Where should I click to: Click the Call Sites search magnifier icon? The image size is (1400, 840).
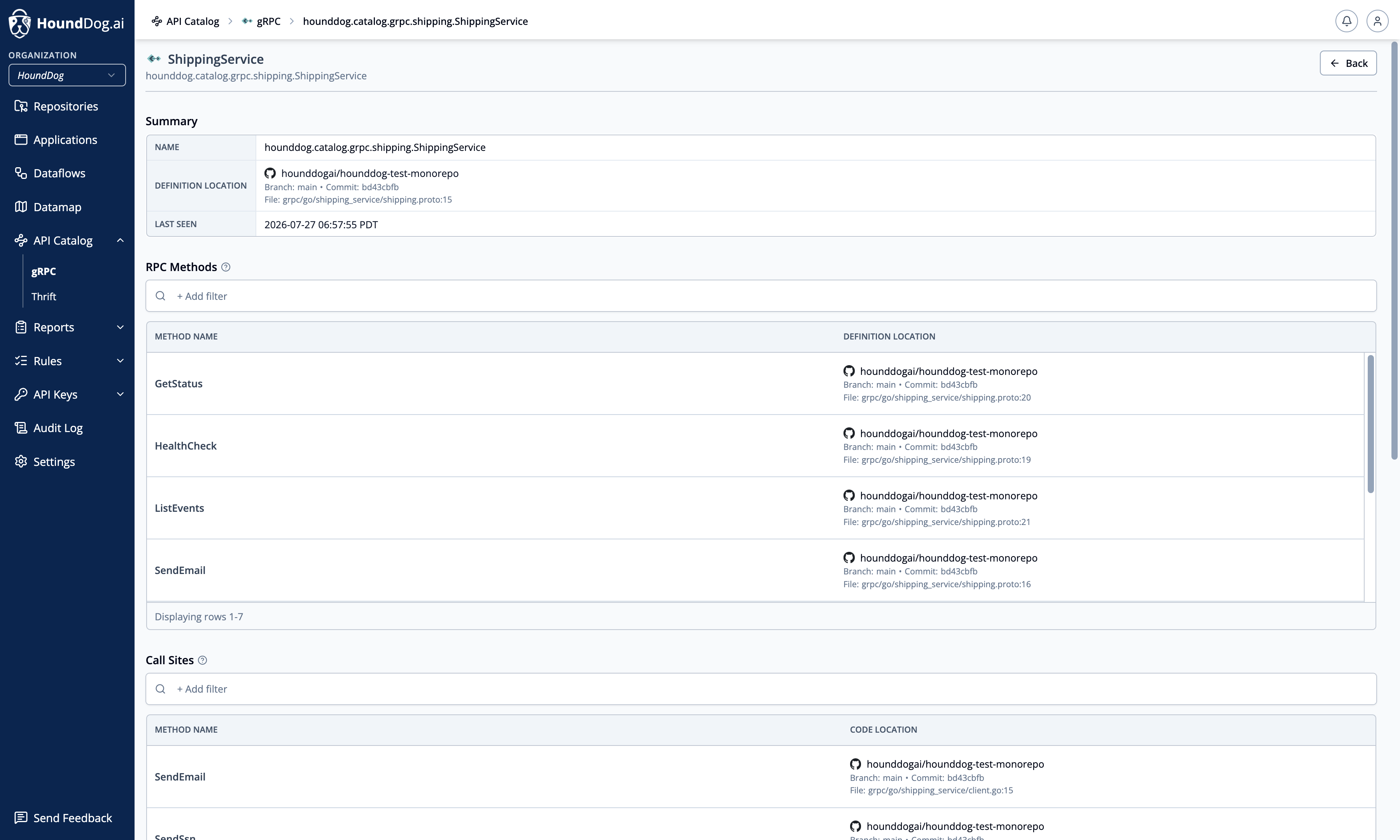(x=161, y=689)
